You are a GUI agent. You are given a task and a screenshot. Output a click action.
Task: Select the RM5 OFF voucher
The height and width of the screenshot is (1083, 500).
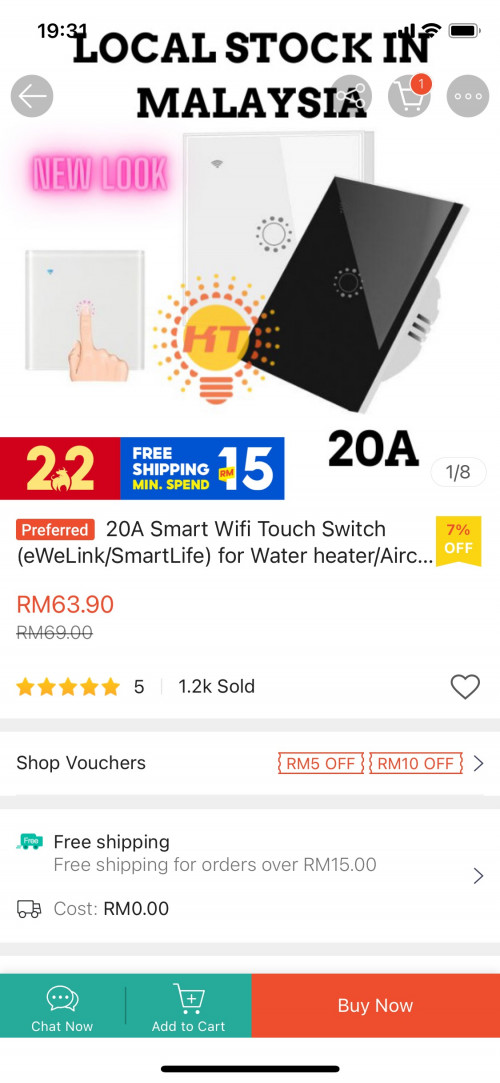point(320,763)
